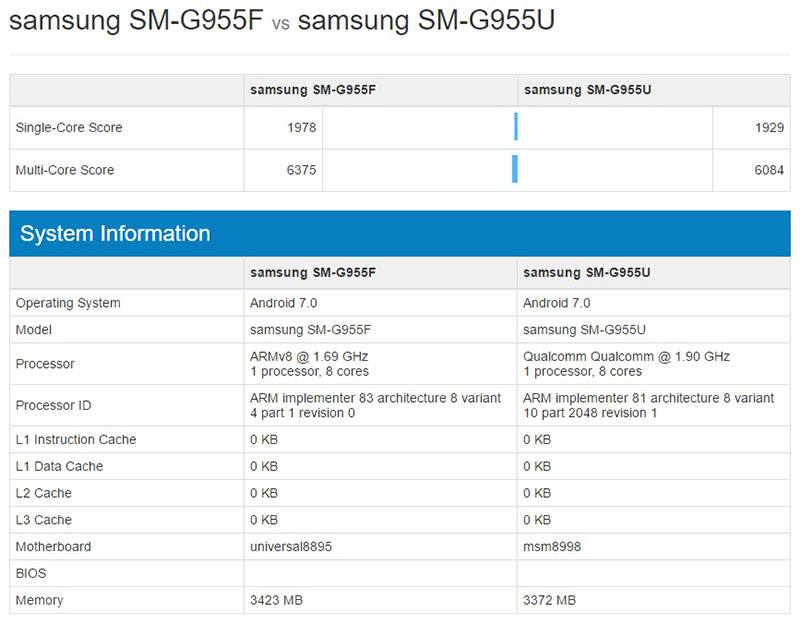Viewport: 800px width, 624px height.
Task: Select the Processor row label
Action: point(44,364)
